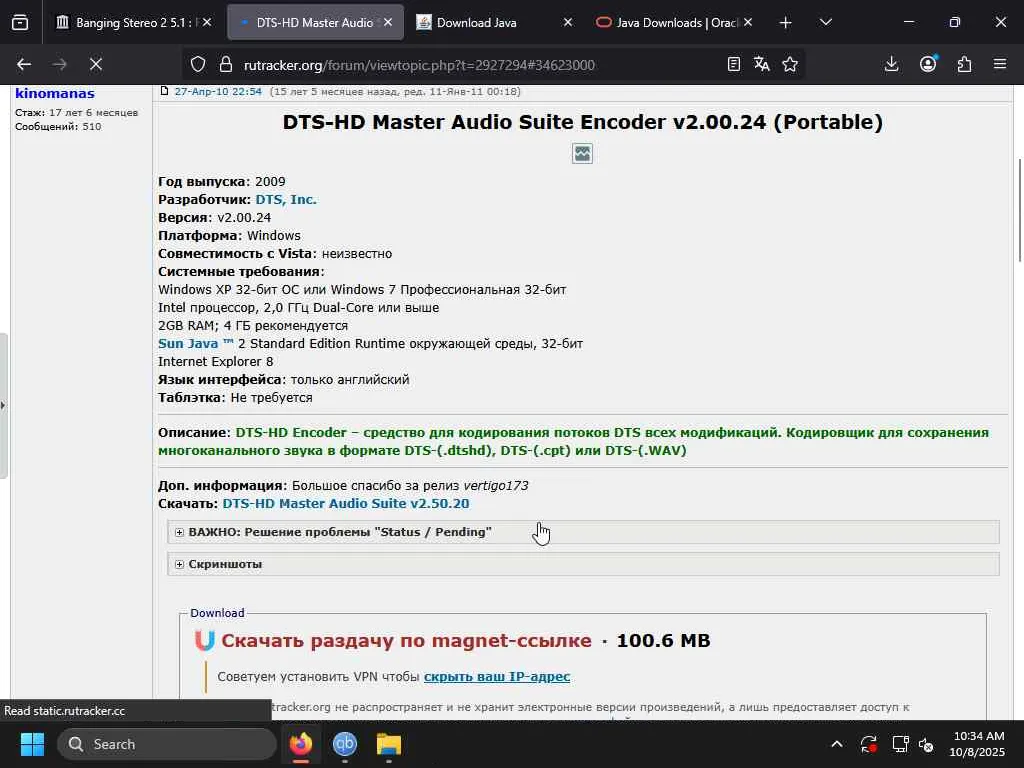The width and height of the screenshot is (1024, 768).
Task: Open post date link 27-Апр-10 22:54
Action: 218,91
